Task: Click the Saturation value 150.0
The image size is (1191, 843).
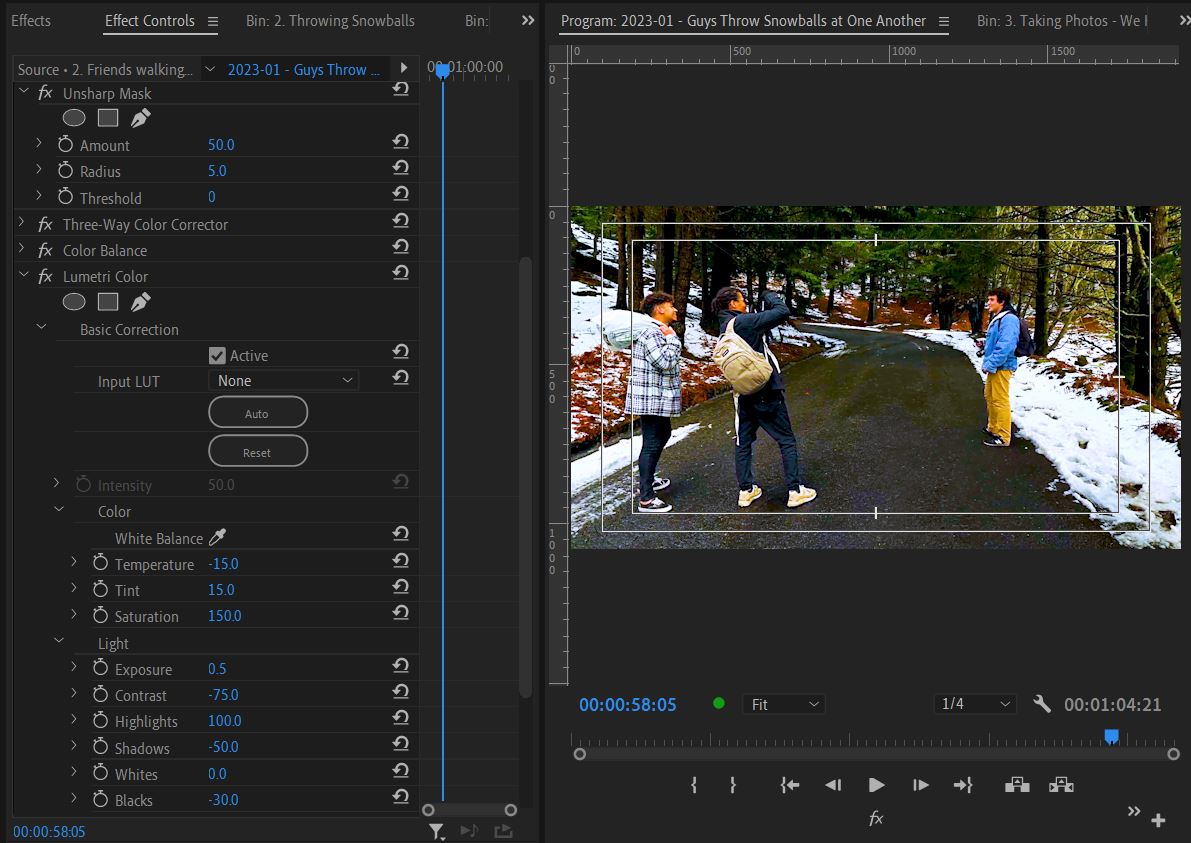Action: point(225,616)
